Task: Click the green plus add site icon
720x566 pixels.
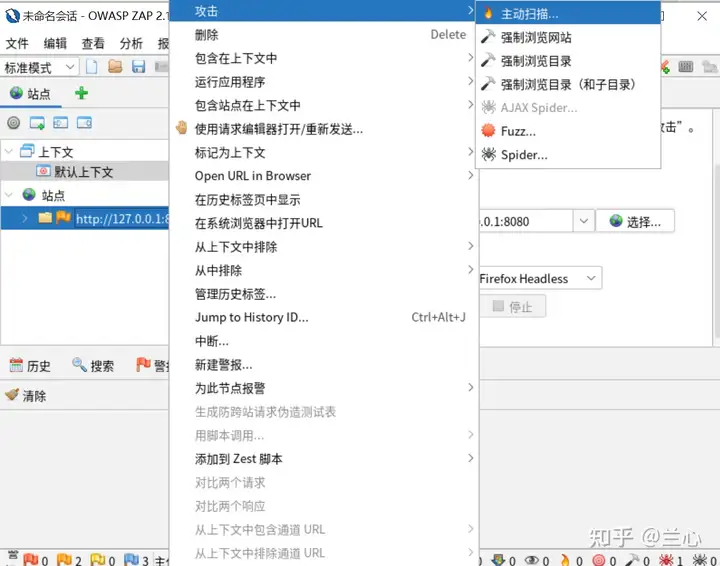Action: 81,93
